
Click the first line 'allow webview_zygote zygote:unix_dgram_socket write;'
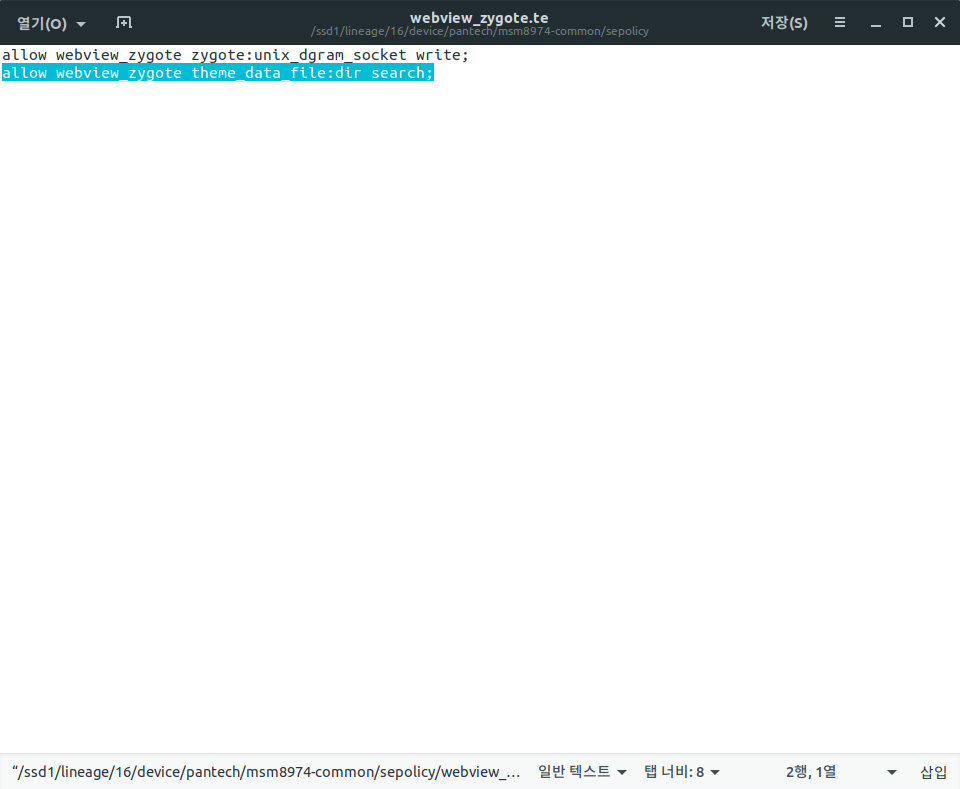tap(235, 55)
